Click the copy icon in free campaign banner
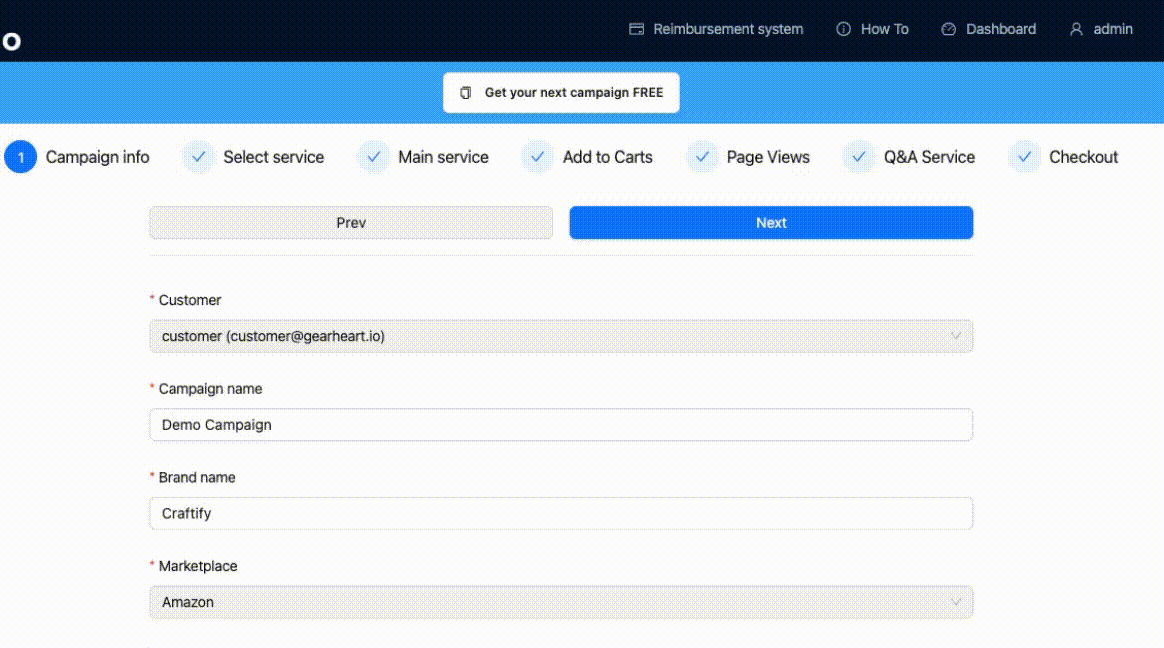Screen dimensions: 1164x648 (465, 93)
